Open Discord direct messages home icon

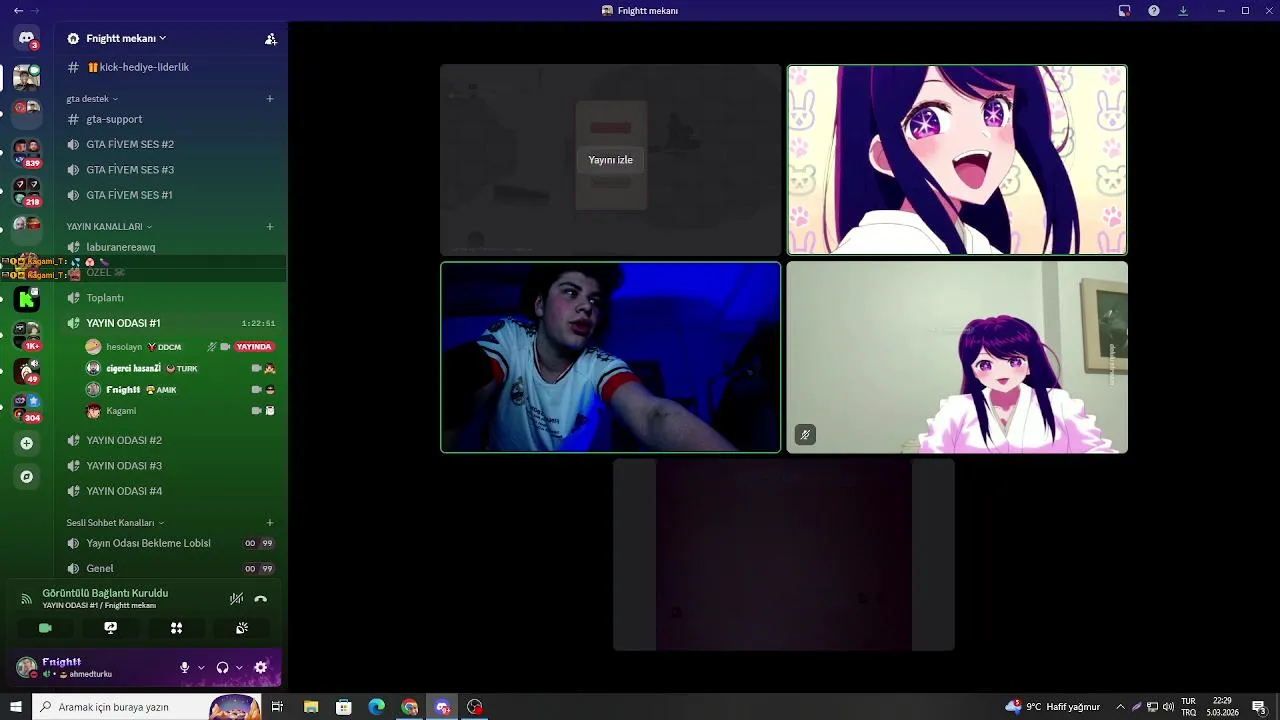tap(27, 38)
